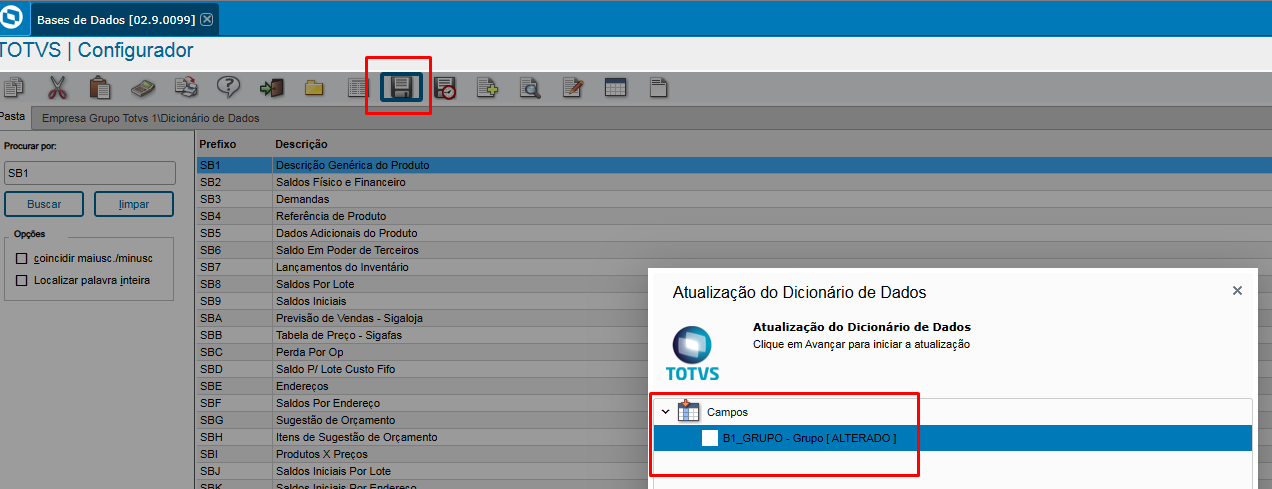Click the Descrição column header

302,145
